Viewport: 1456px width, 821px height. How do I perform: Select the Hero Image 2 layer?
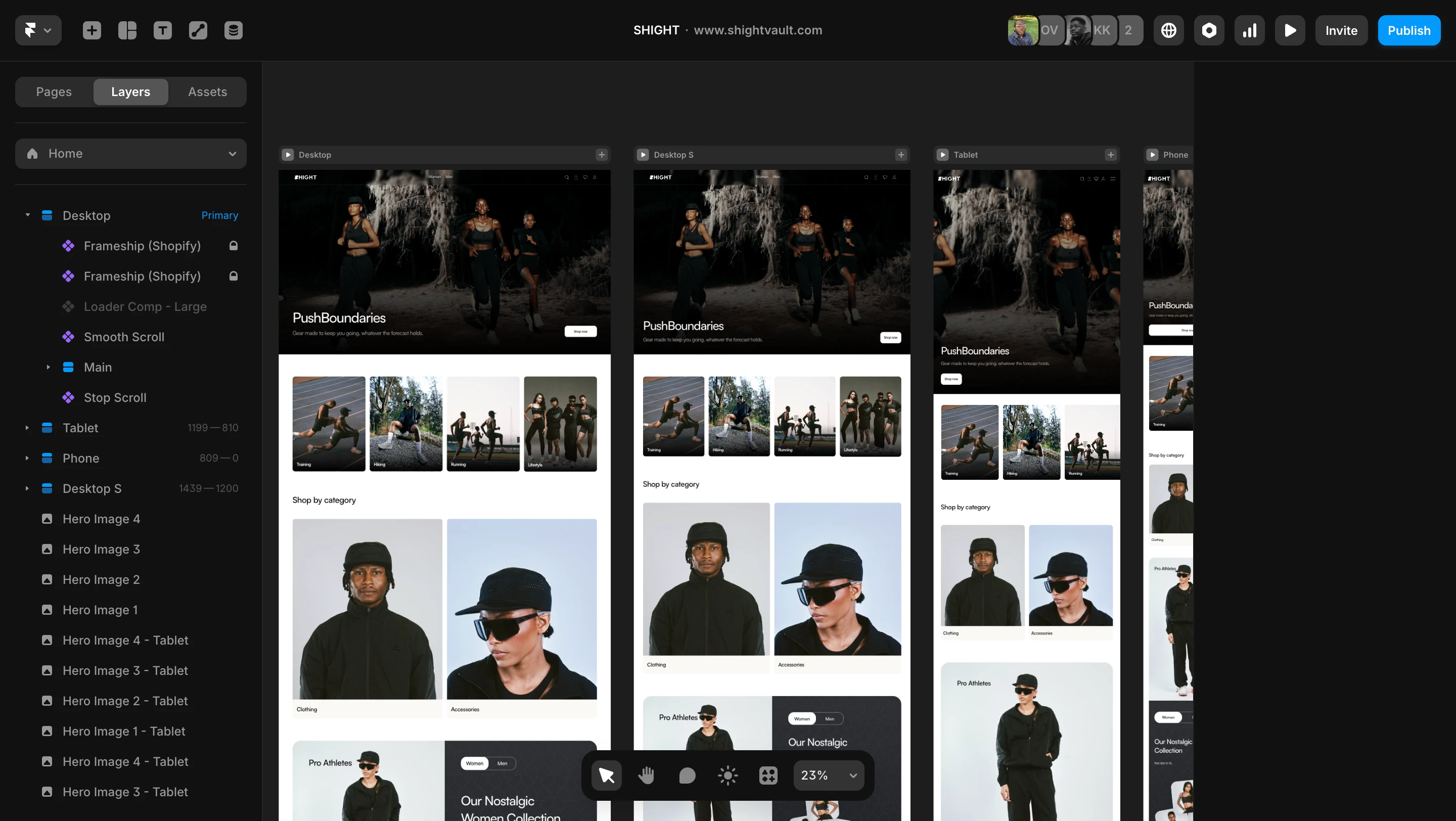130,580
